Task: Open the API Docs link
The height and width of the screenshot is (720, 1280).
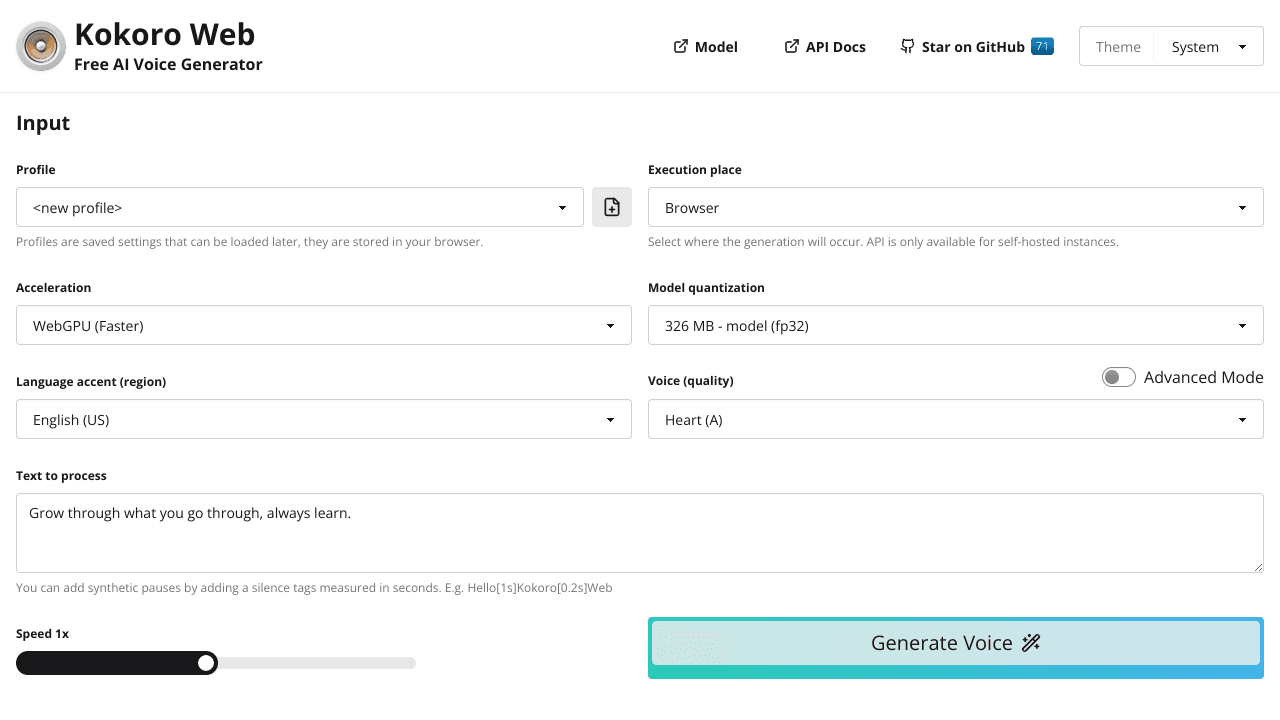Action: point(825,46)
